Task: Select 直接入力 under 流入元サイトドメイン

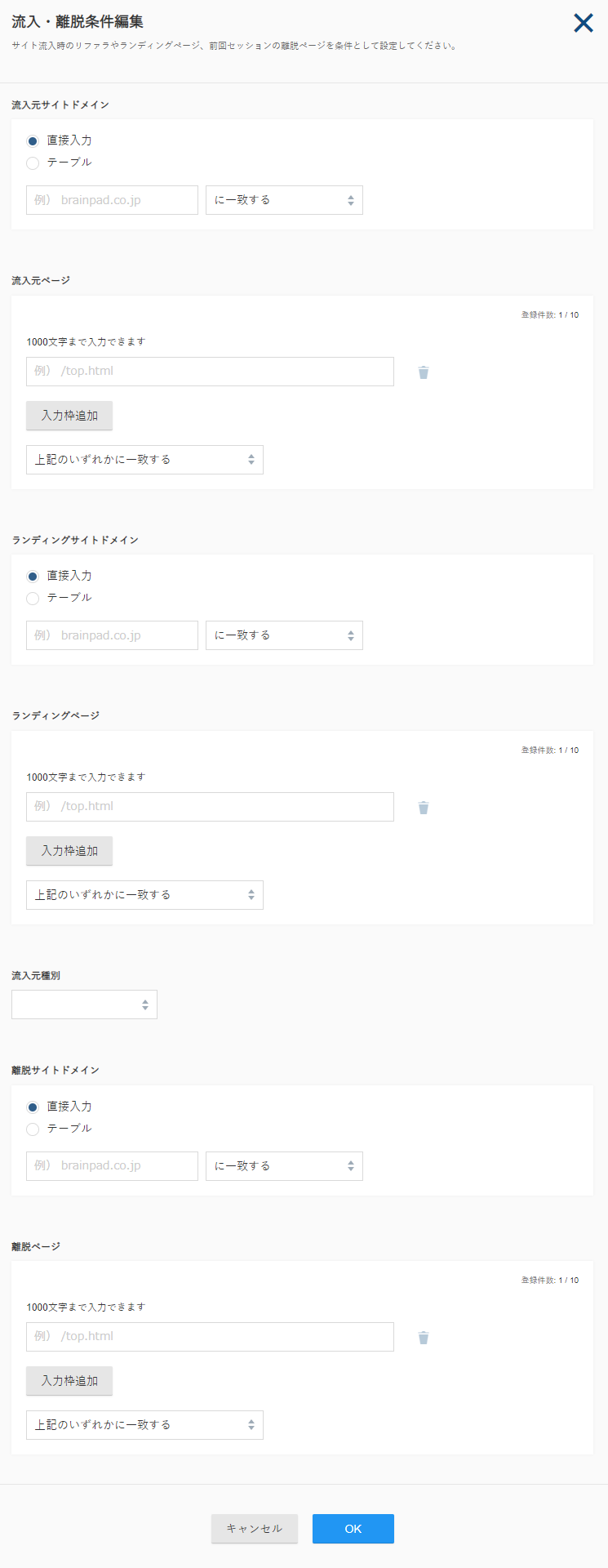Action: click(33, 141)
